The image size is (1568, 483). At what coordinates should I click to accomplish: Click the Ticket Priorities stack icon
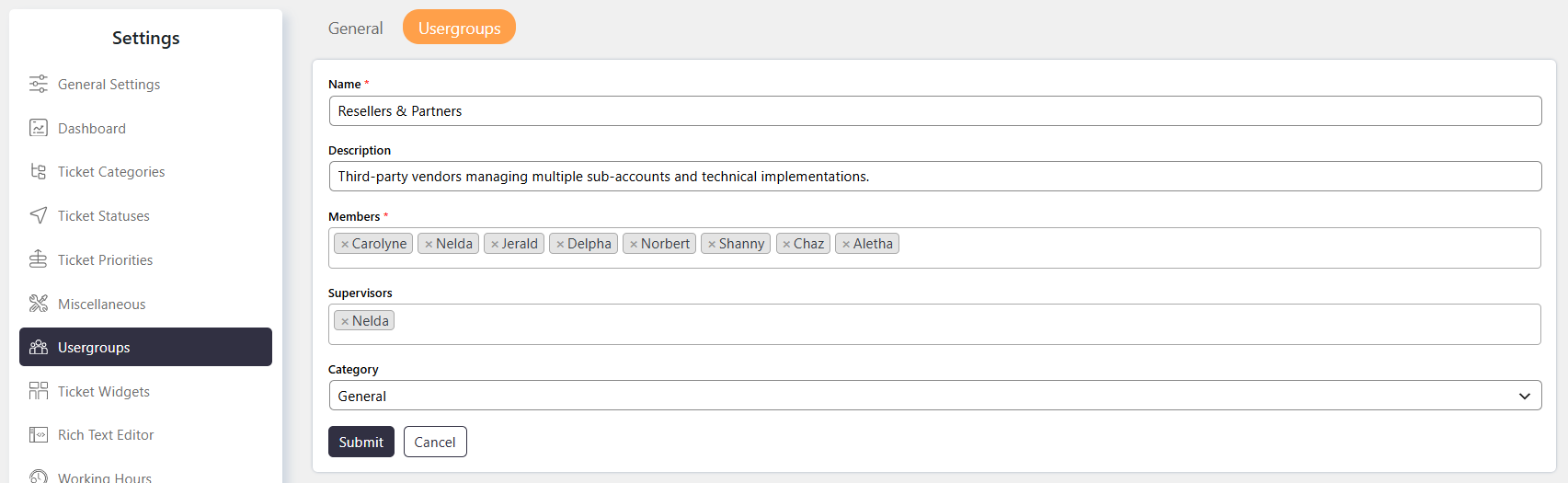[x=39, y=259]
